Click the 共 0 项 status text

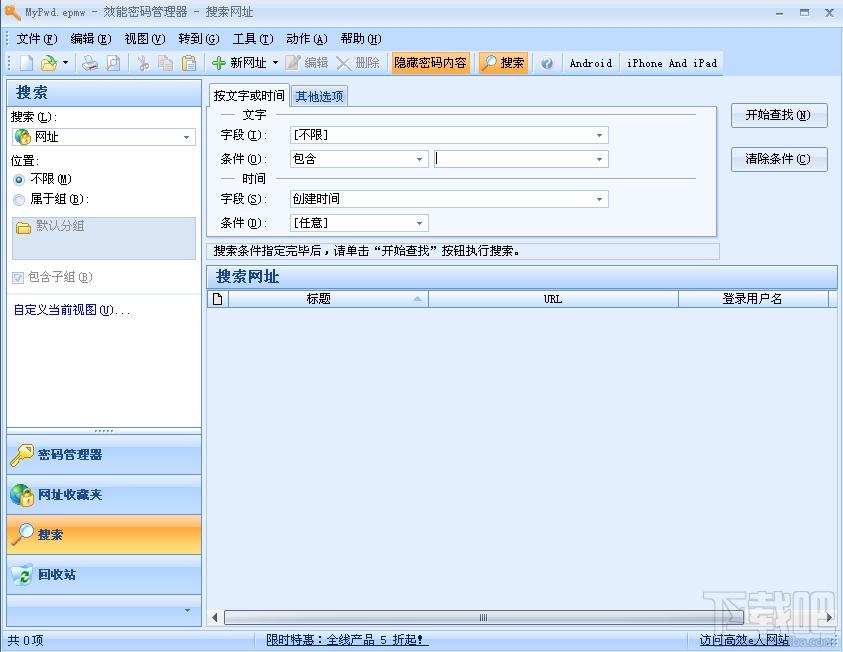click(25, 641)
